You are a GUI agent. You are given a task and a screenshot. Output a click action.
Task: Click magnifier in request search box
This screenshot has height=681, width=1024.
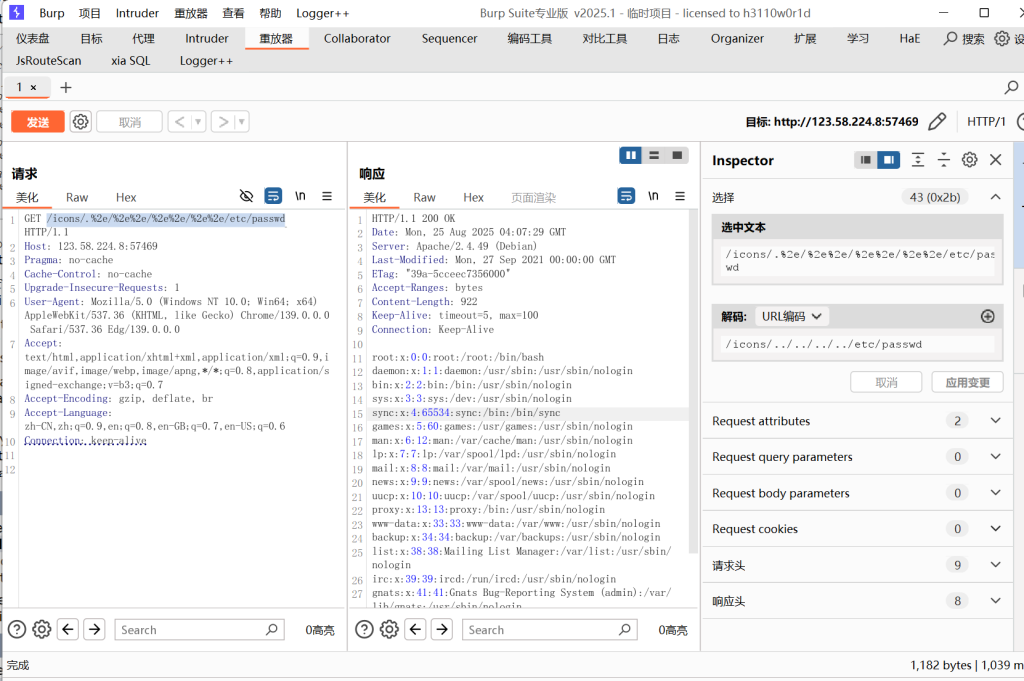(x=272, y=629)
